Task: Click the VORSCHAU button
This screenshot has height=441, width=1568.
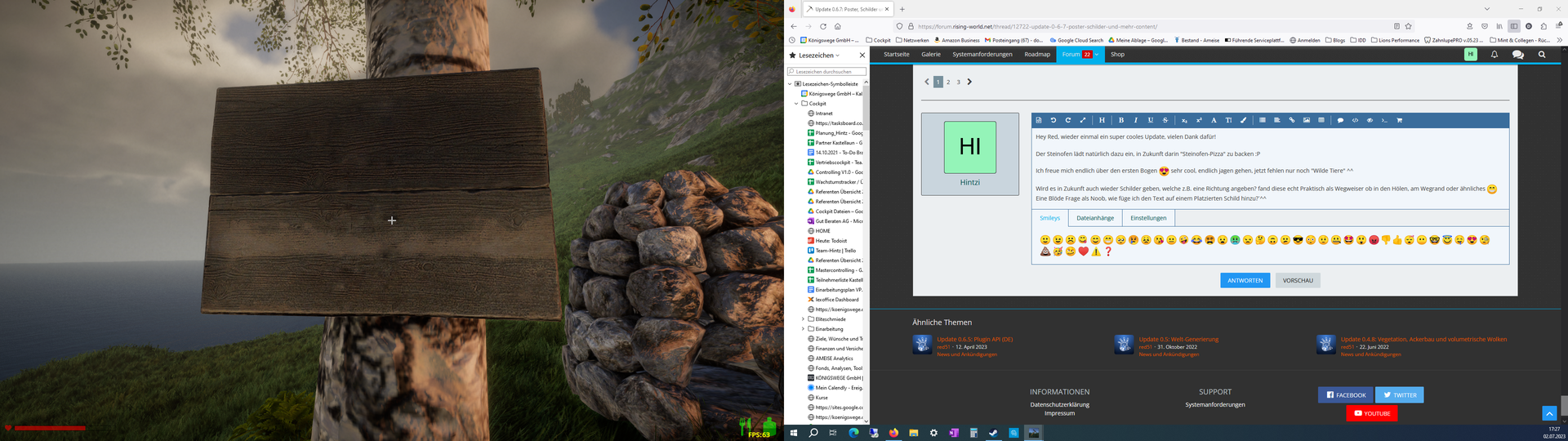Action: pos(1298,280)
